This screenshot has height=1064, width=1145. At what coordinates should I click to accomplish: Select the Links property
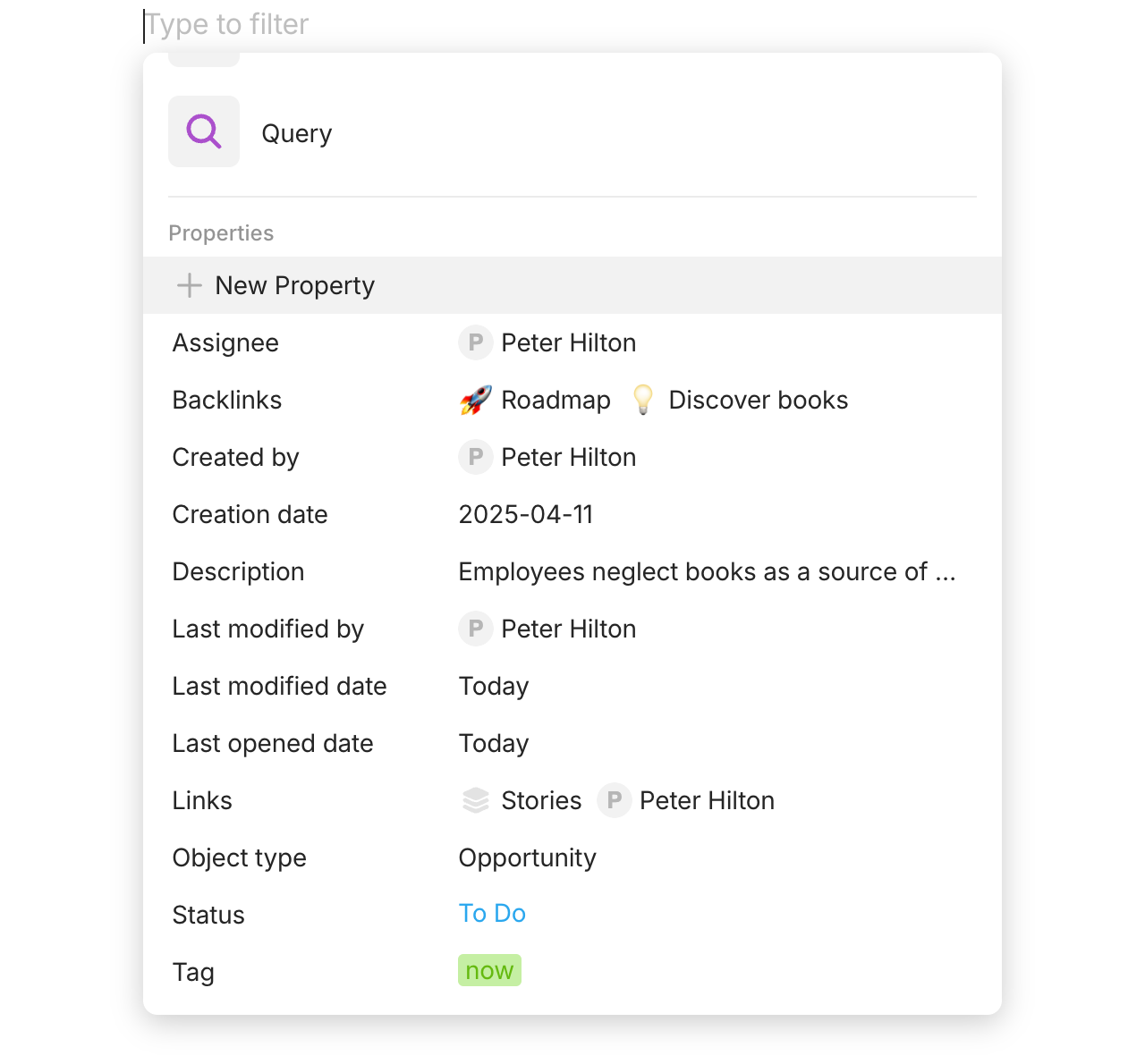click(x=202, y=801)
